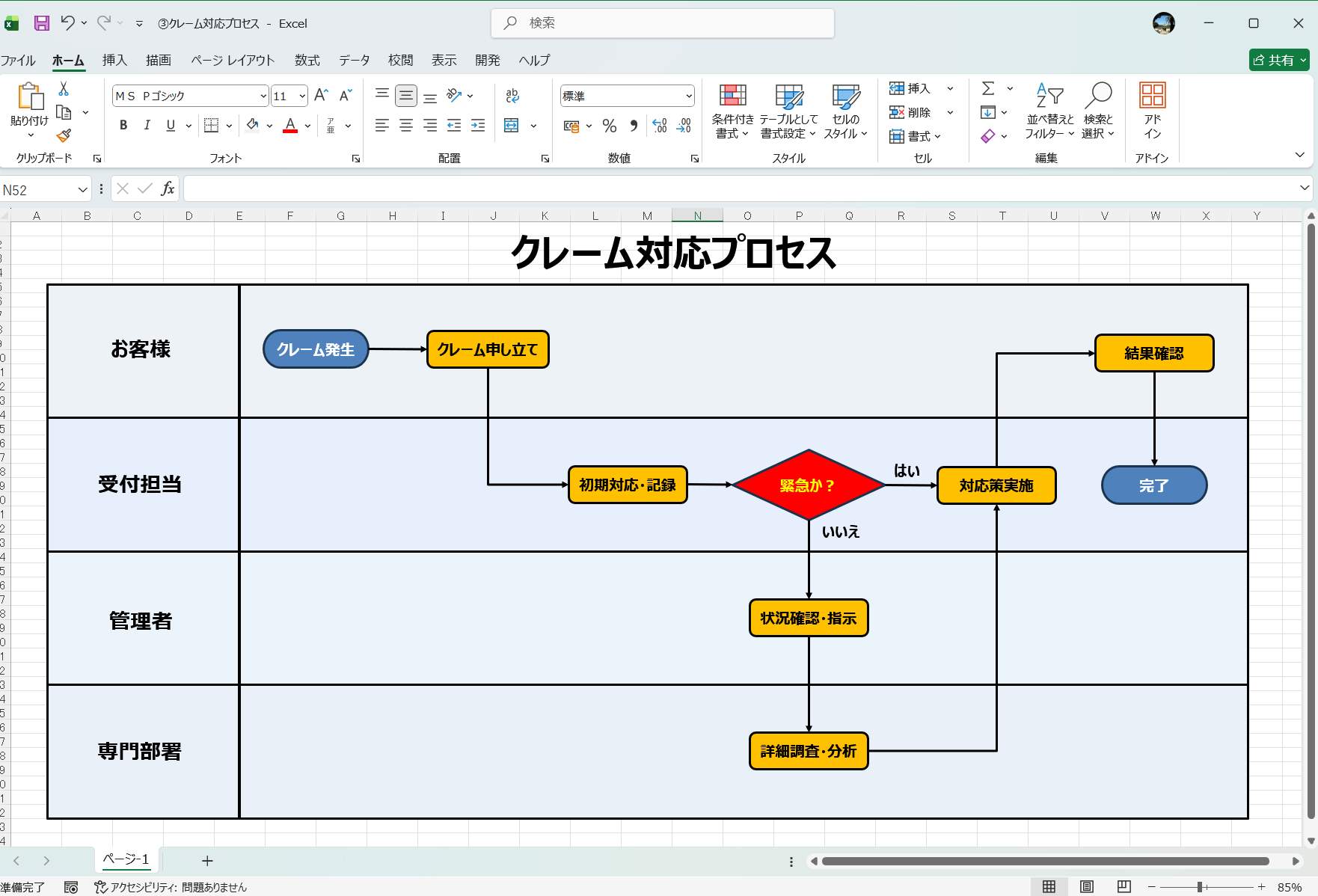
Task: Click inside the 検索 search box
Action: tap(662, 23)
